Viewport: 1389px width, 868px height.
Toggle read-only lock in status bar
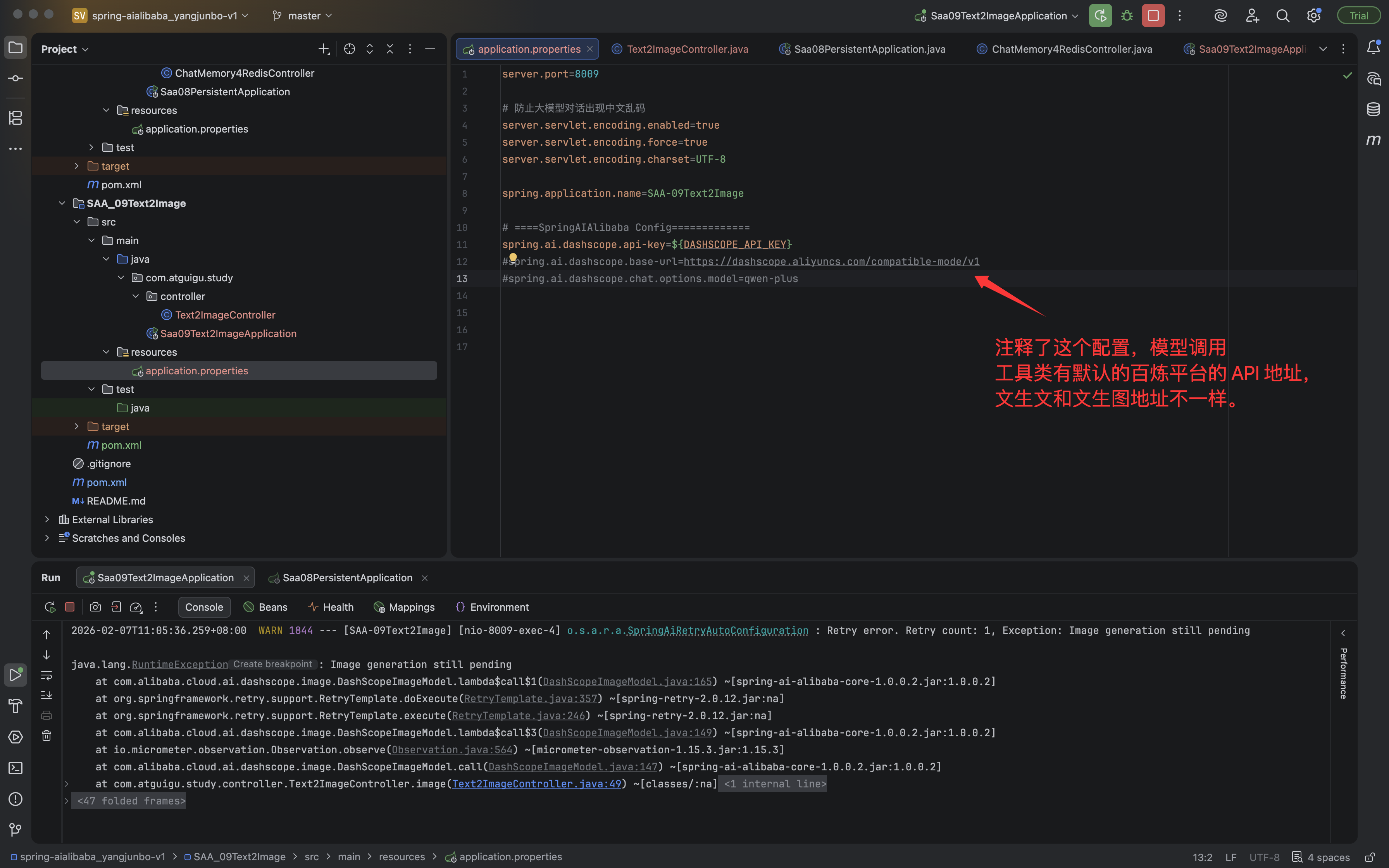[1370, 856]
